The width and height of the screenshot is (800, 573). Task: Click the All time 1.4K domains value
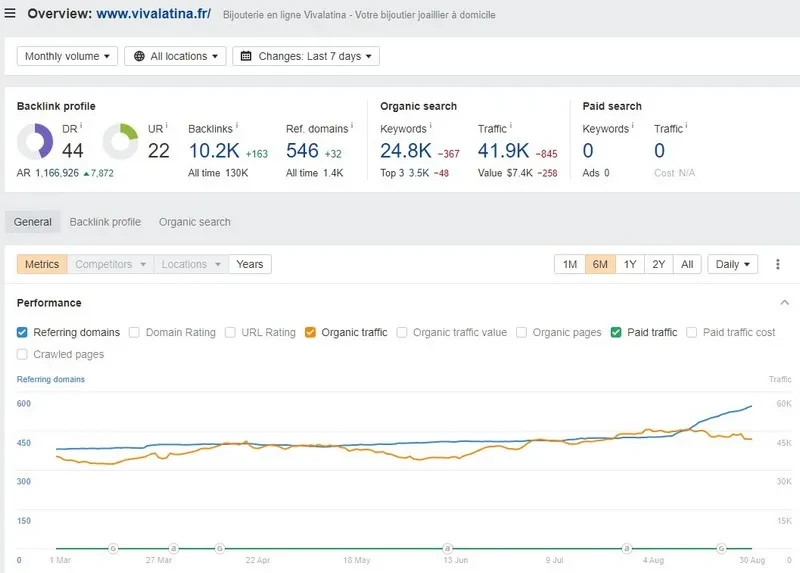[x=333, y=173]
